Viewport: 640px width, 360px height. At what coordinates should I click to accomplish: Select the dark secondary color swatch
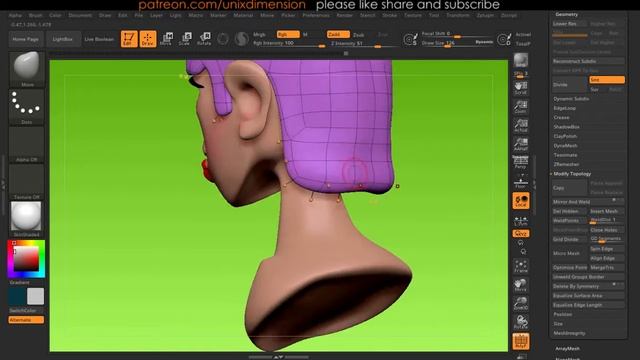[17, 296]
